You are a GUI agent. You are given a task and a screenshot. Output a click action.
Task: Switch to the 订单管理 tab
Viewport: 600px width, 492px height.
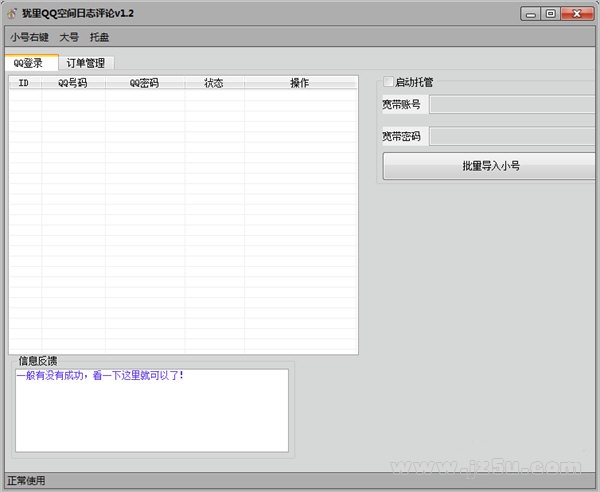[86, 63]
